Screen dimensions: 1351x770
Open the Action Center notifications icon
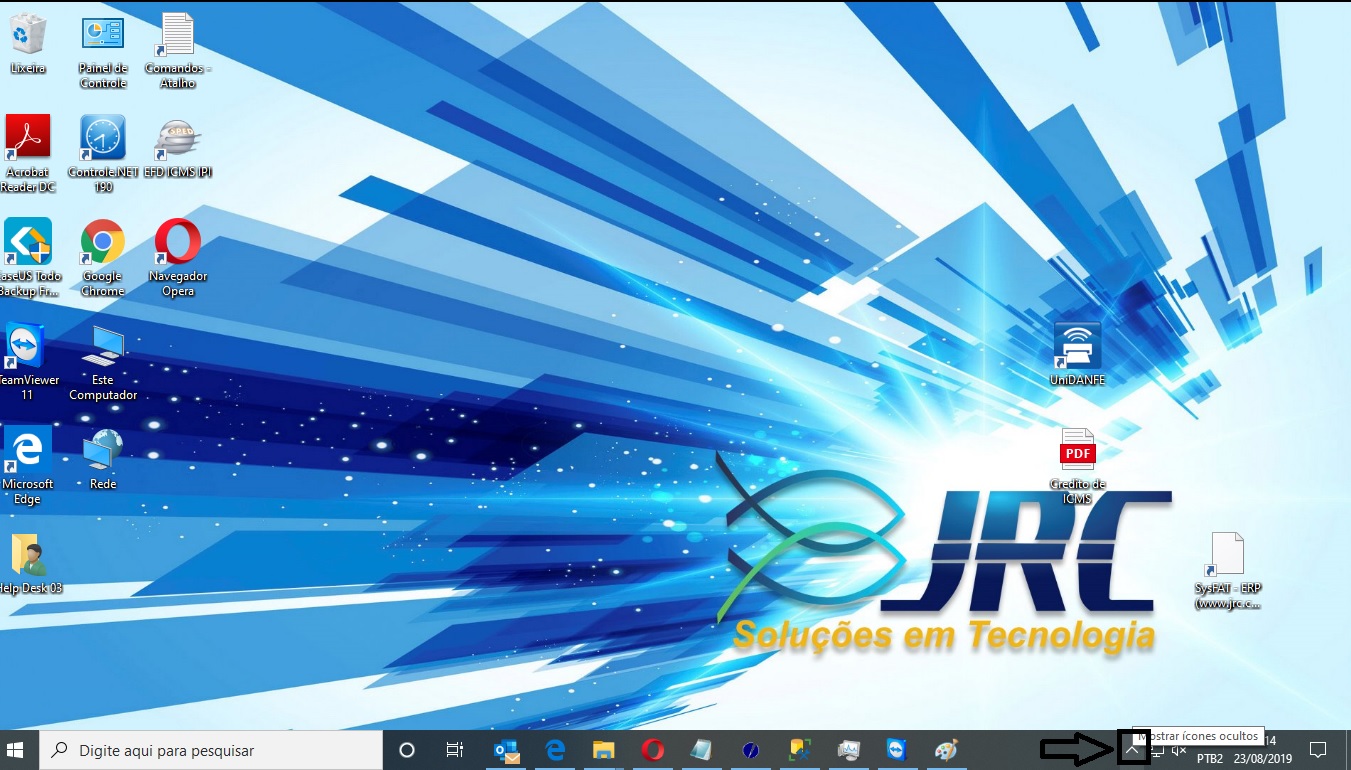[x=1318, y=750]
